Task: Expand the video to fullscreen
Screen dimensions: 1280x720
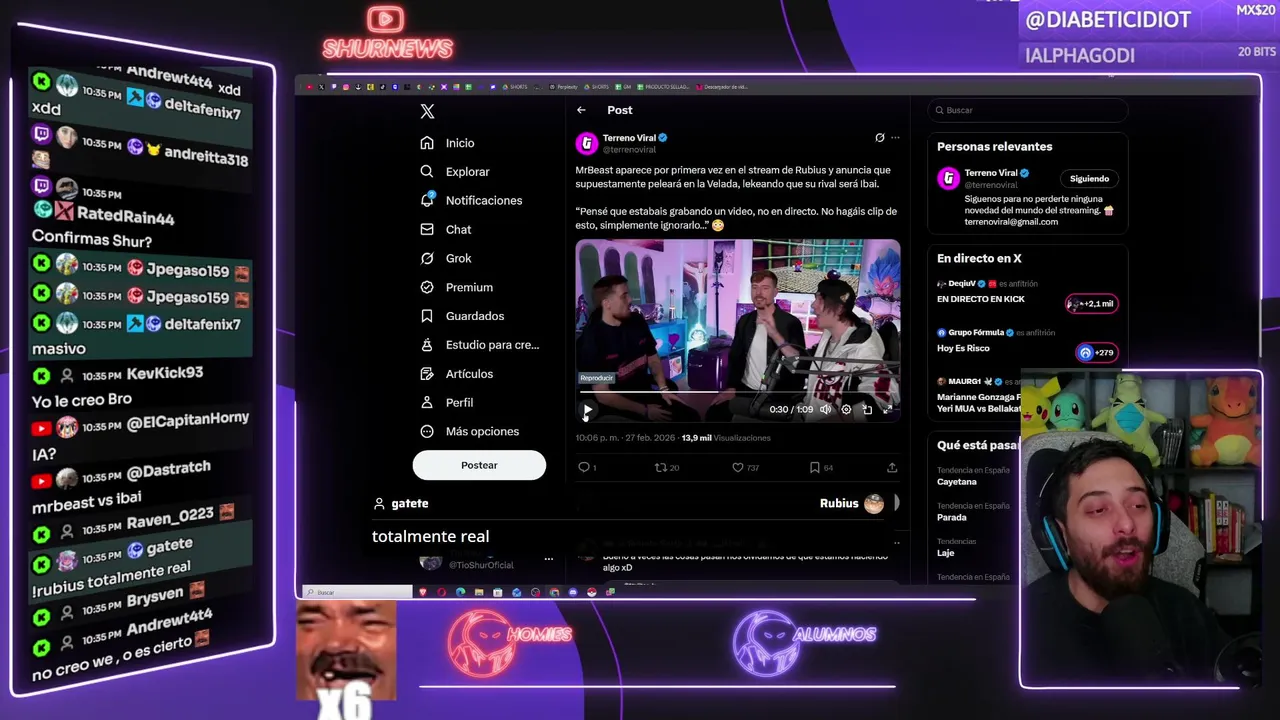Action: tap(887, 409)
